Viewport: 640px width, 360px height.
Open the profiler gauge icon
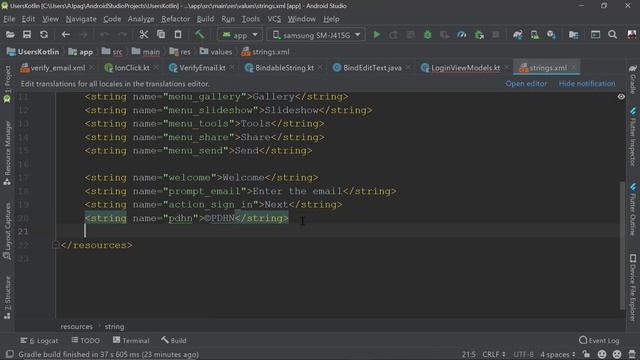click(462, 35)
